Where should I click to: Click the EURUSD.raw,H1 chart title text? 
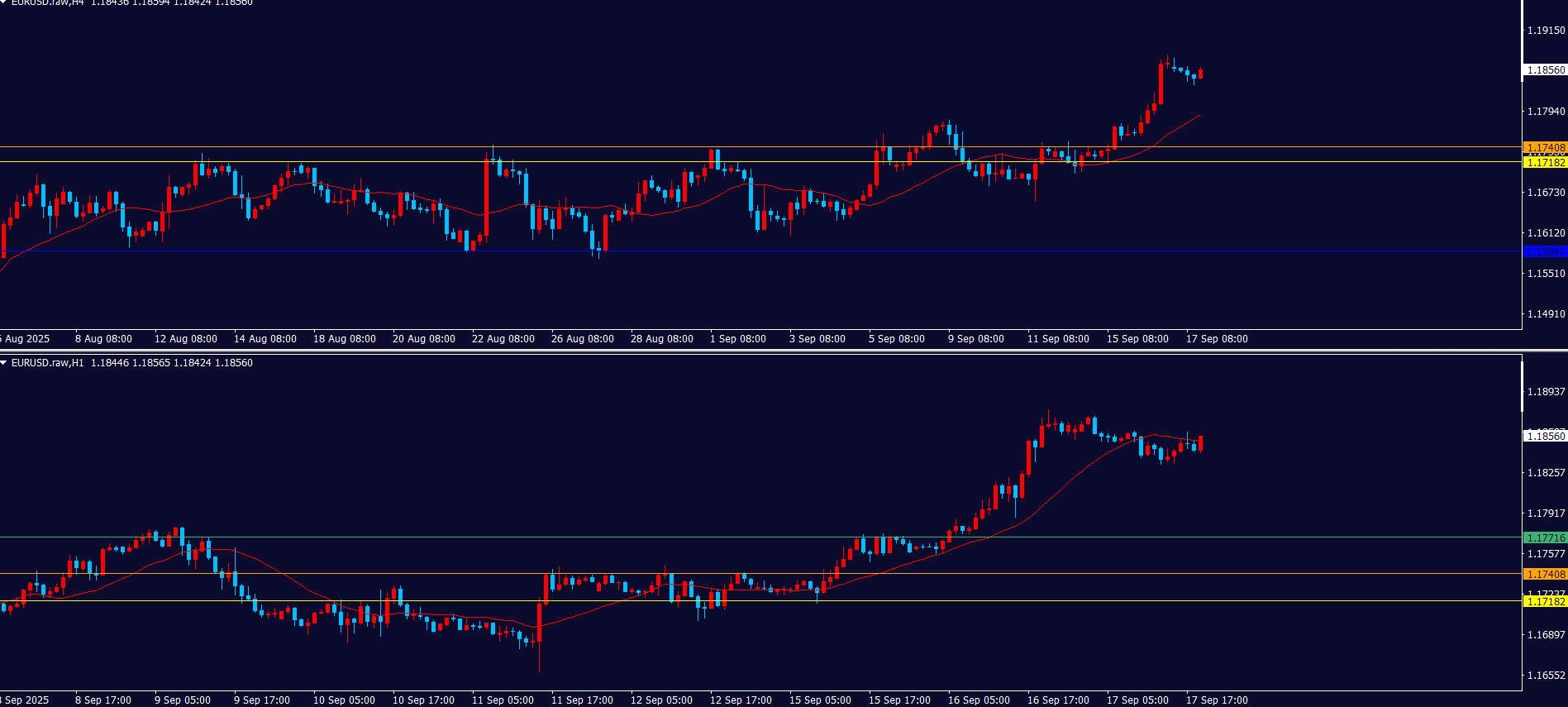pyautogui.click(x=47, y=363)
